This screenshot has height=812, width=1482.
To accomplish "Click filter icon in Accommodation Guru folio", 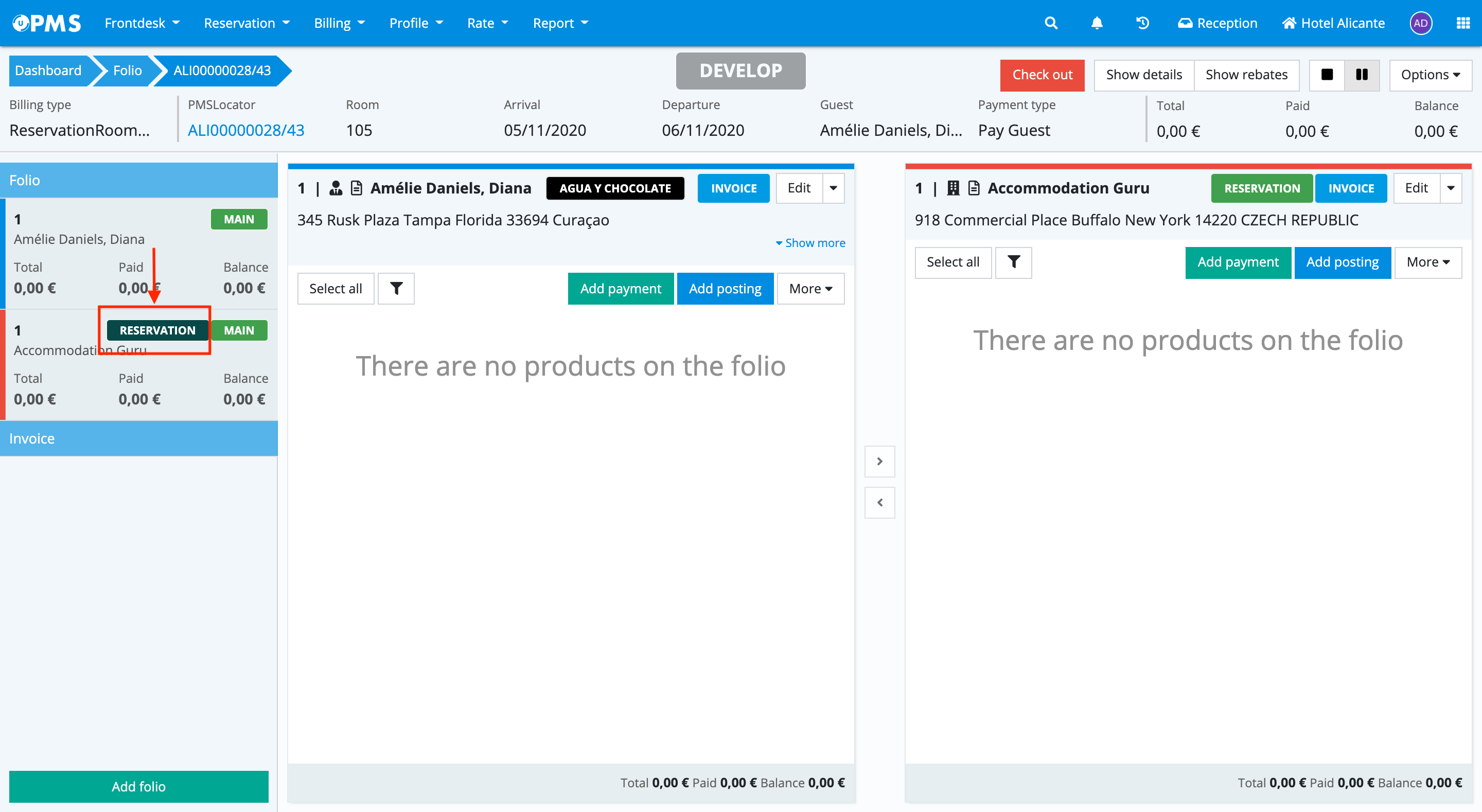I will 1013,262.
